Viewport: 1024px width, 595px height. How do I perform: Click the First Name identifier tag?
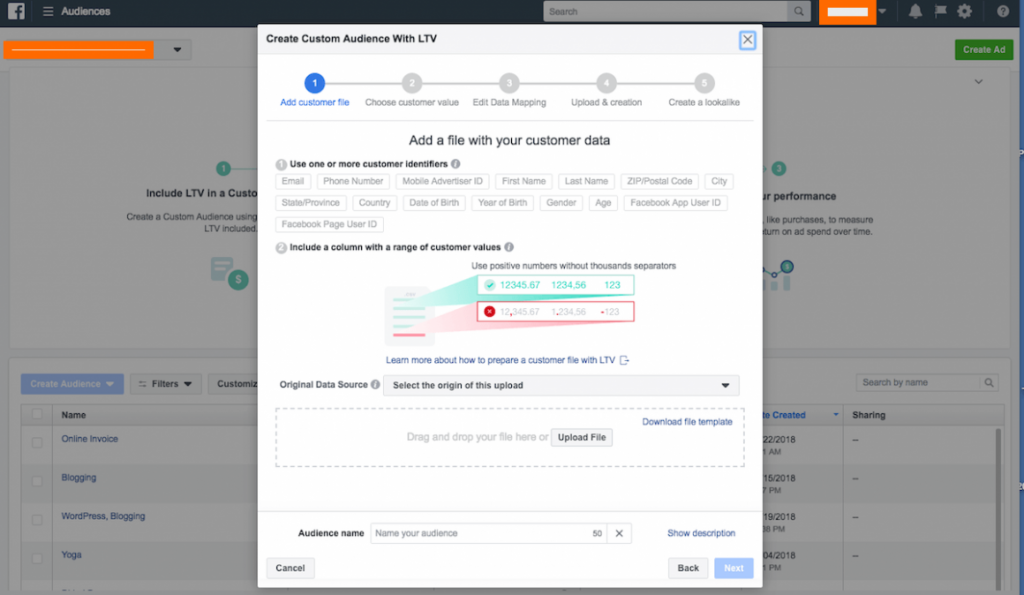(x=523, y=181)
